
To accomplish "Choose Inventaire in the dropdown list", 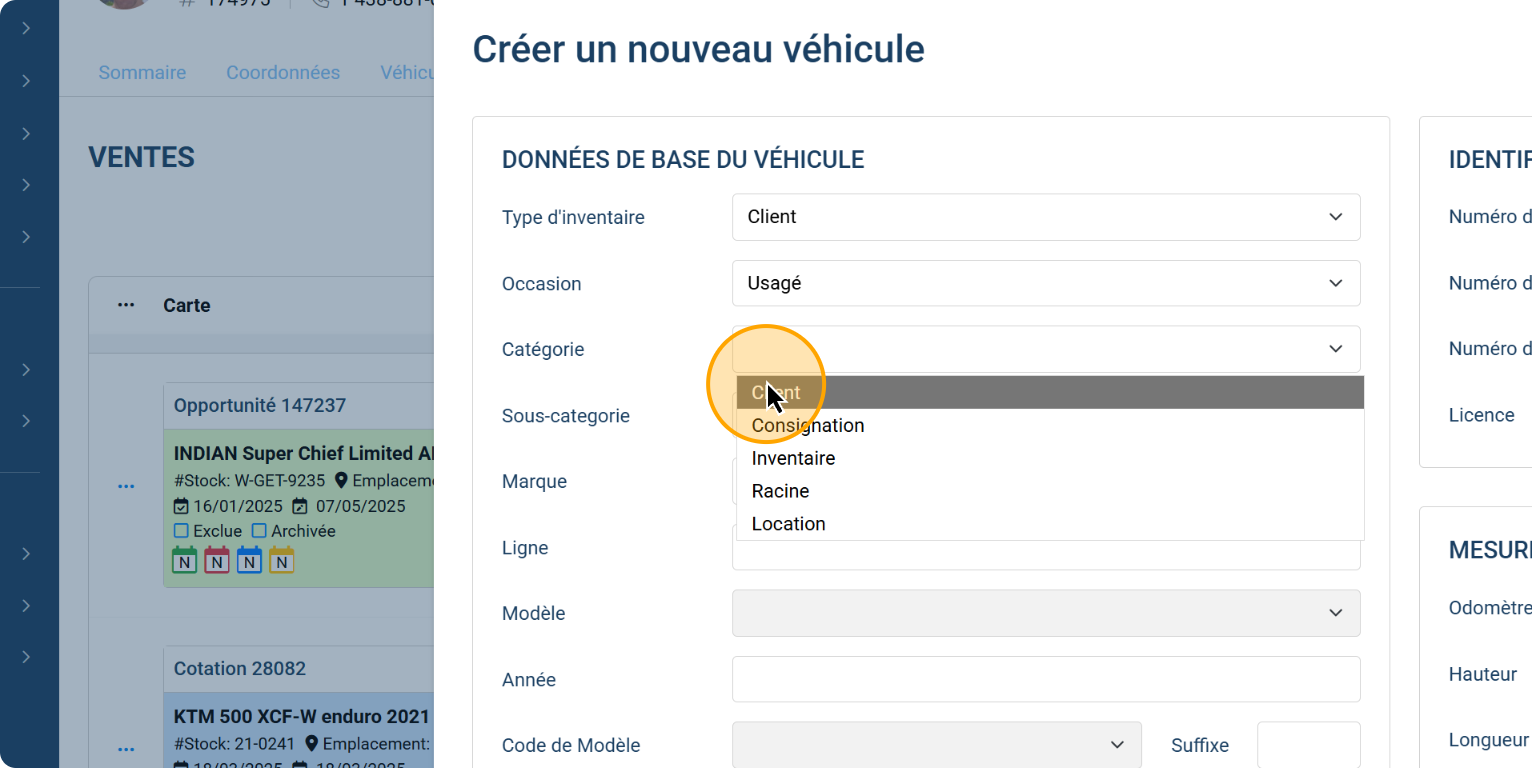I will click(x=793, y=459).
